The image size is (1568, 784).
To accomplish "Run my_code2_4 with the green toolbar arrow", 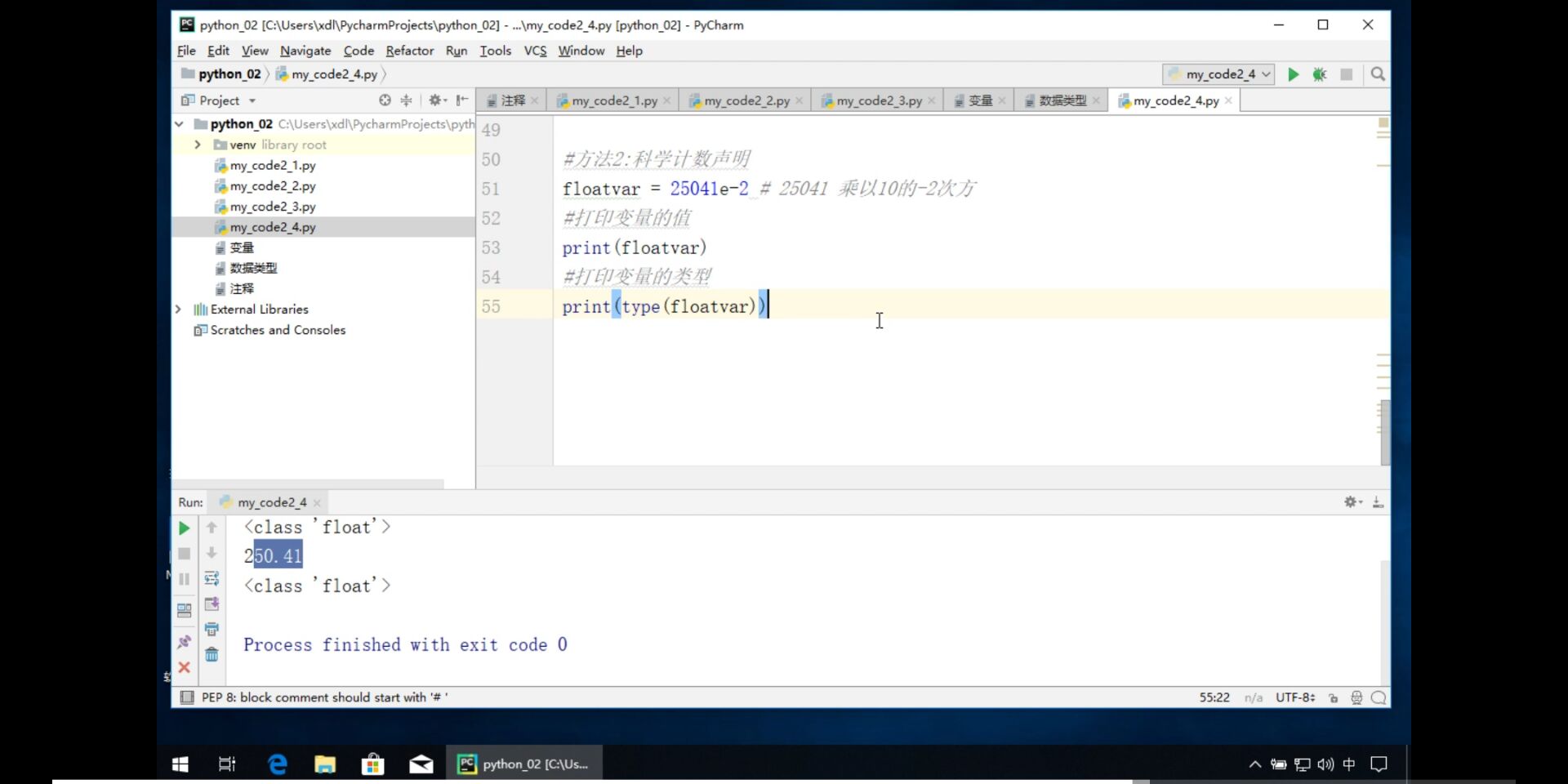I will [x=1293, y=74].
